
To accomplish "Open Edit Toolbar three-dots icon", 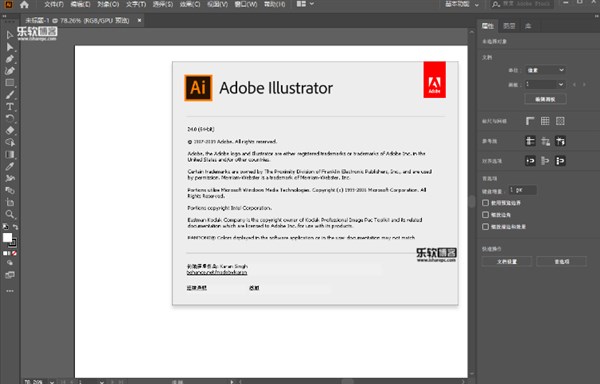I will point(10,291).
